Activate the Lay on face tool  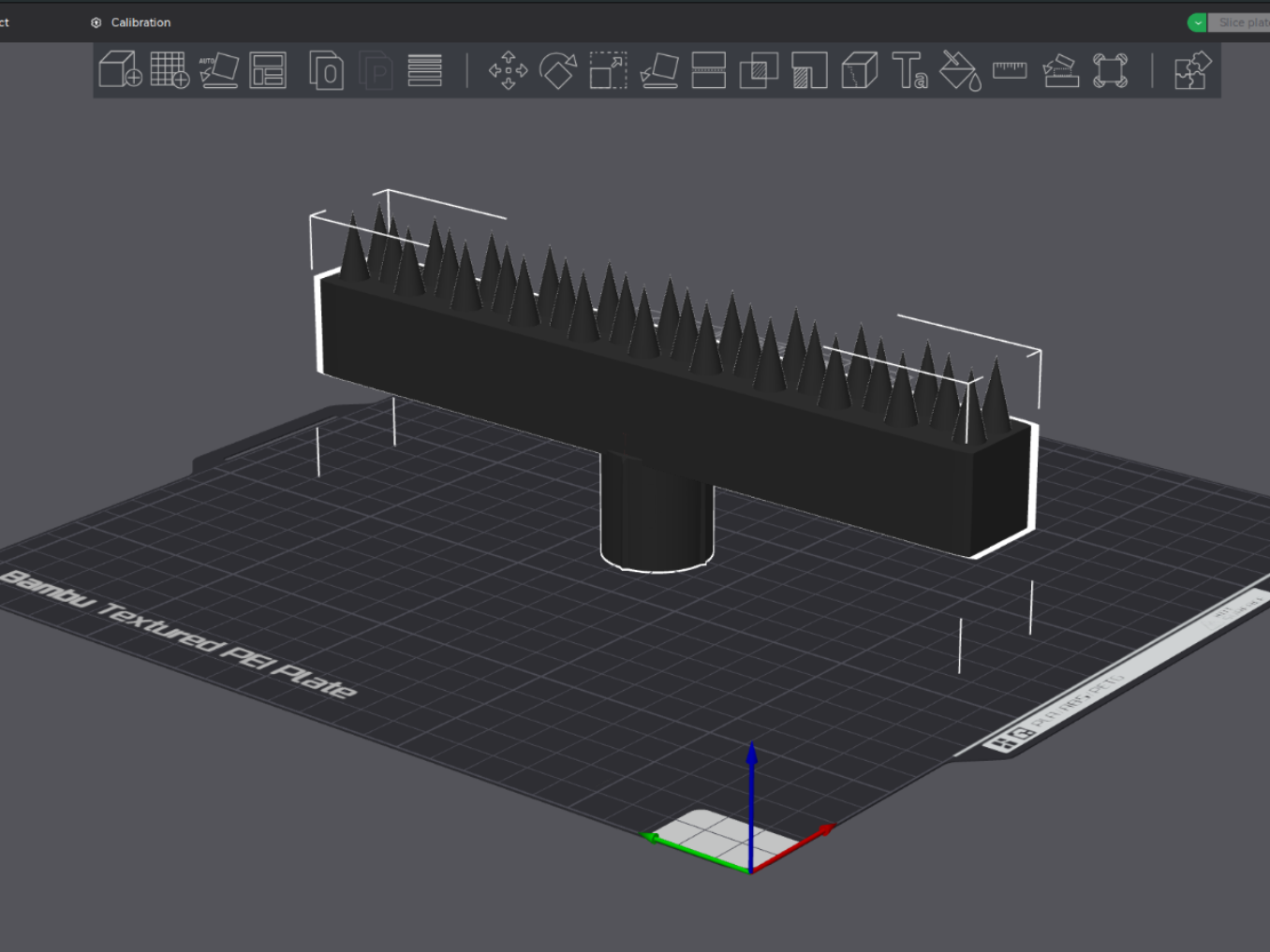click(x=658, y=70)
